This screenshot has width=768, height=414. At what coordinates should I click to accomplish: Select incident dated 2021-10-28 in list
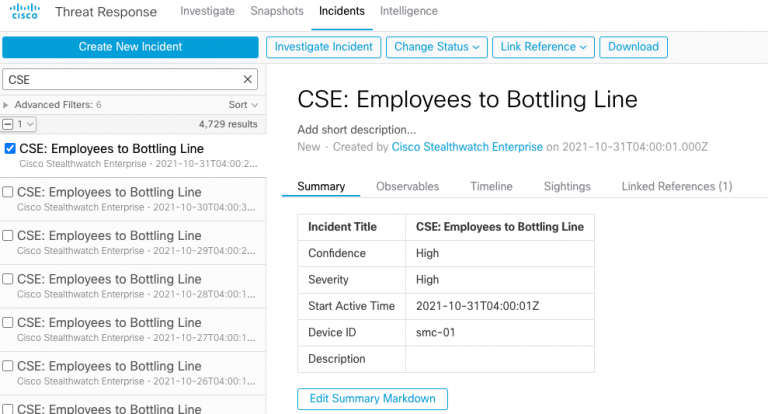pyautogui.click(x=133, y=286)
